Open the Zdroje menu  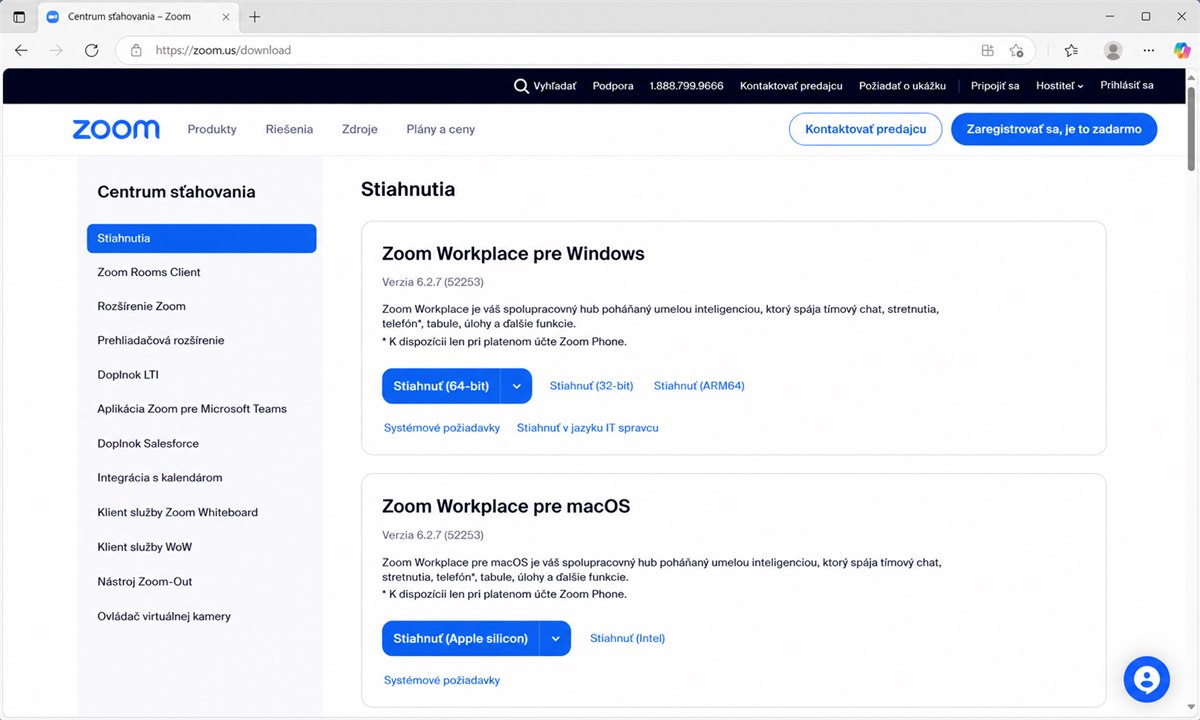(x=360, y=129)
